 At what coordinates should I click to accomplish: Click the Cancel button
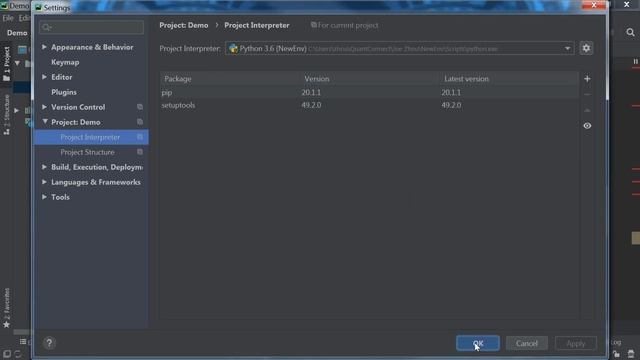[x=527, y=343]
